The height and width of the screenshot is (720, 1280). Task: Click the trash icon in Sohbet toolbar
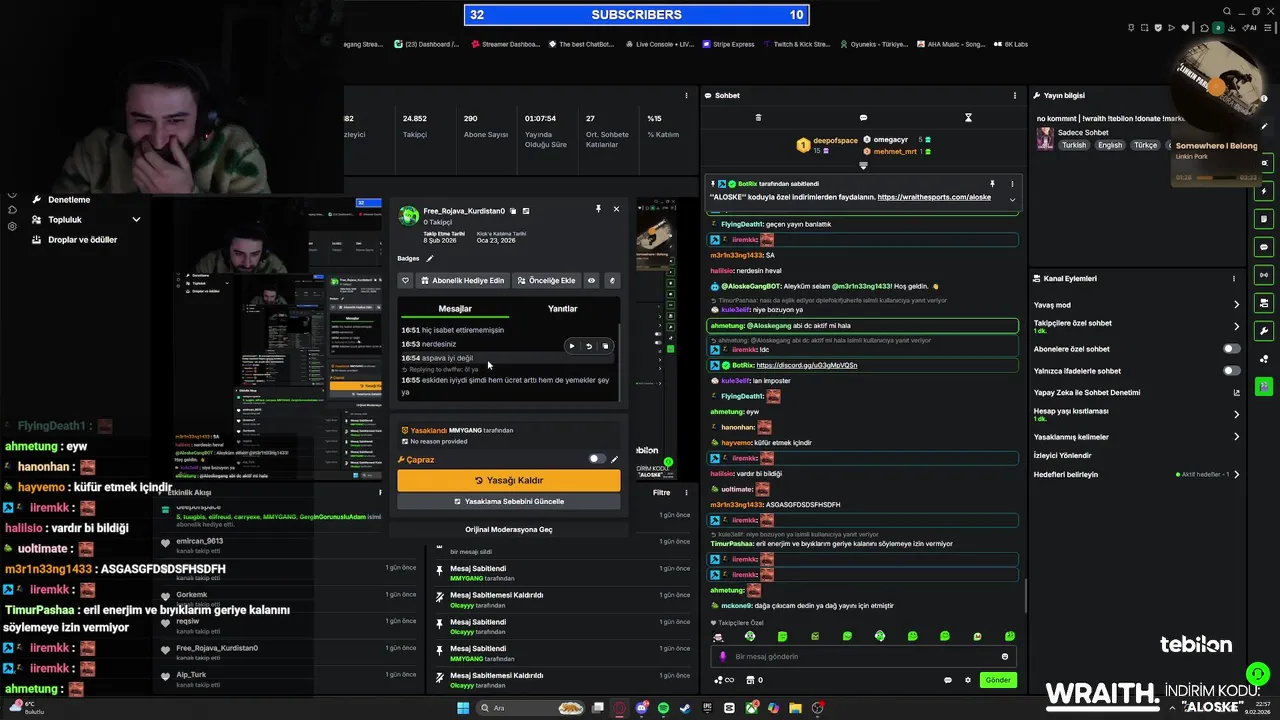[x=758, y=118]
